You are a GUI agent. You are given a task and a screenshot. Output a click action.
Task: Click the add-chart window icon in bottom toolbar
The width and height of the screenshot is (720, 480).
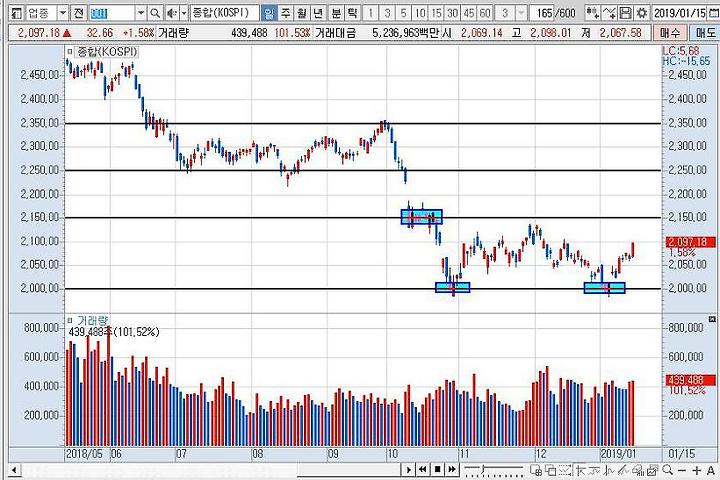coord(536,470)
